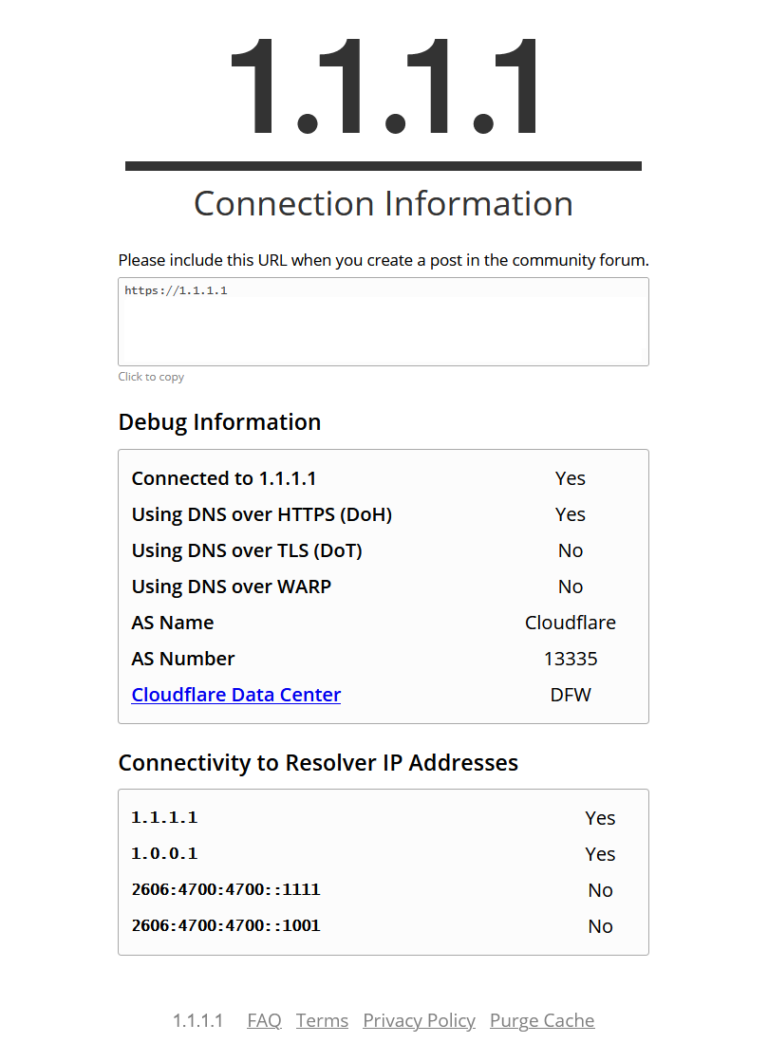
Task: Click the 1.1.1.1 footer text
Action: (197, 1020)
